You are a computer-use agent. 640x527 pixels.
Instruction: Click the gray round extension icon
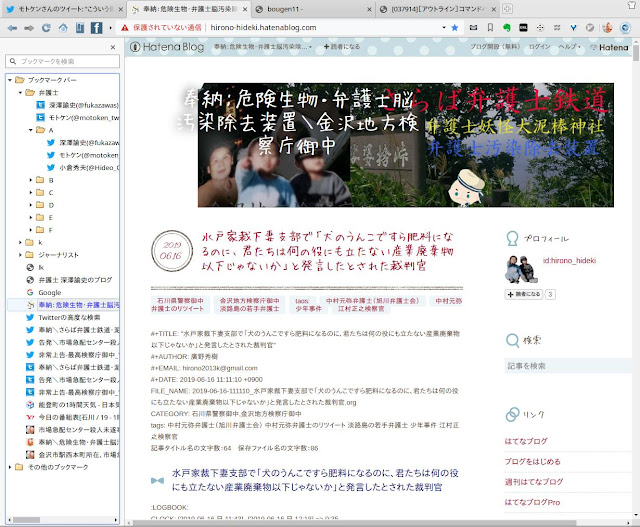pyautogui.click(x=590, y=28)
